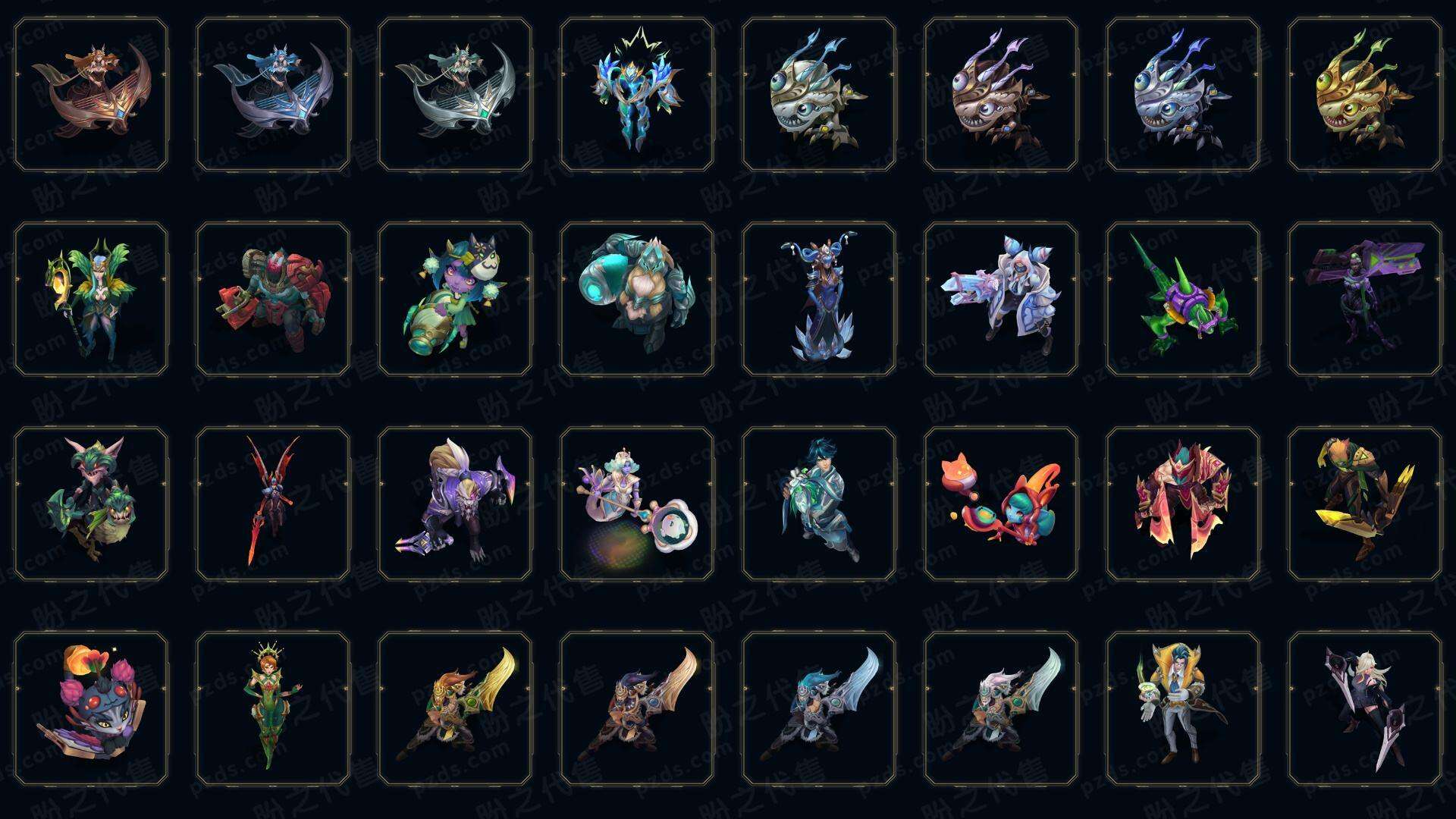The image size is (1456, 819).
Task: Select the purple winged dark figure
Action: click(x=1365, y=299)
